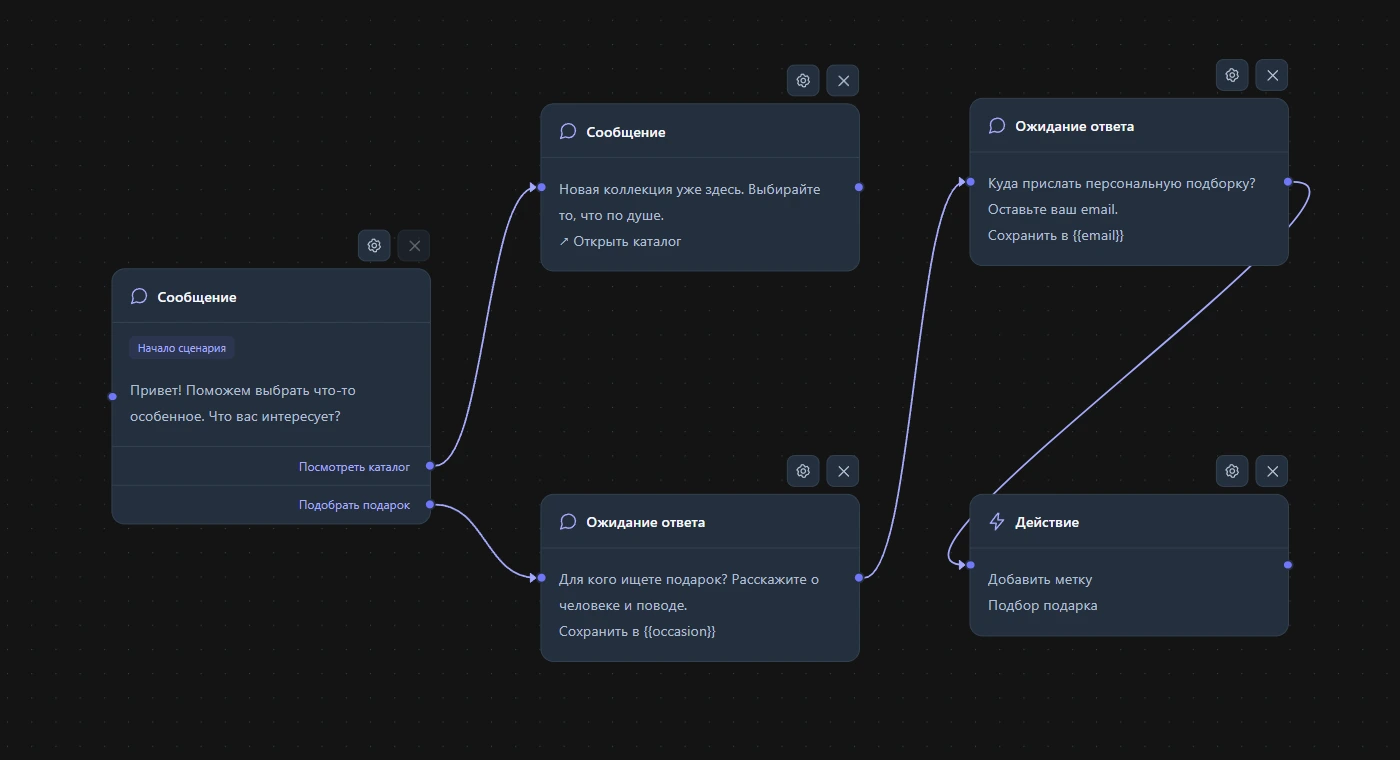Click input port of email wait node

970,182
